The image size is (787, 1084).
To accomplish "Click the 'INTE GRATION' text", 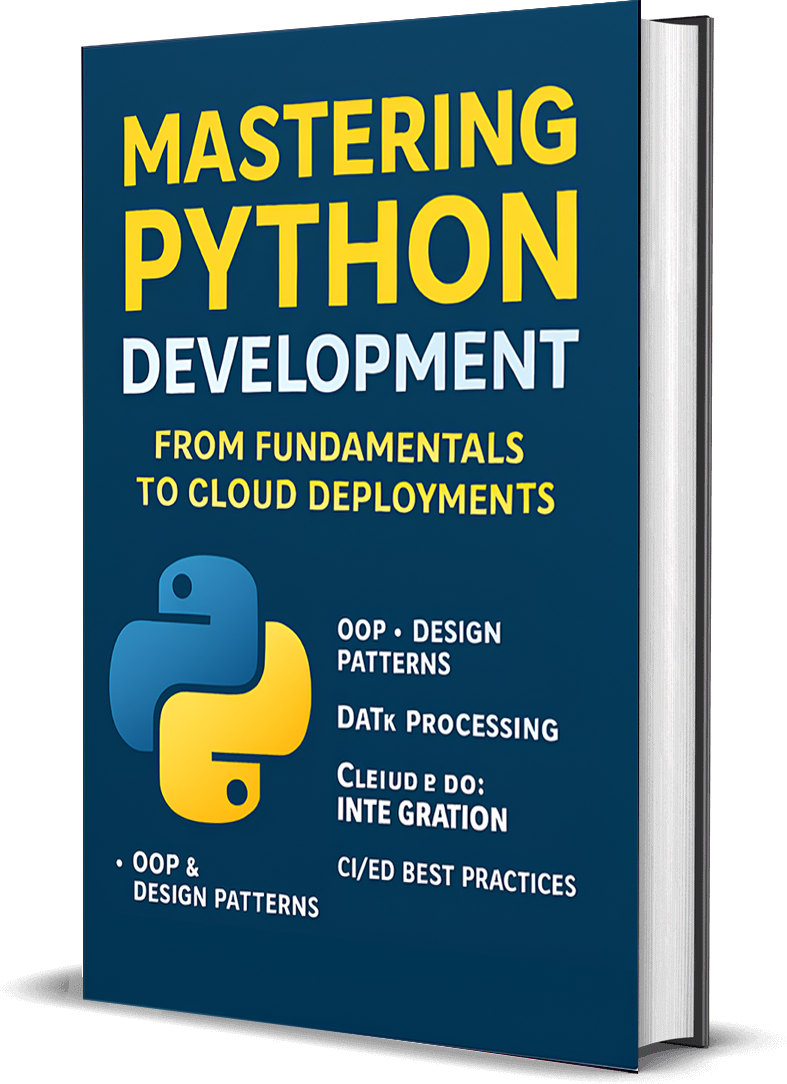I will click(422, 815).
